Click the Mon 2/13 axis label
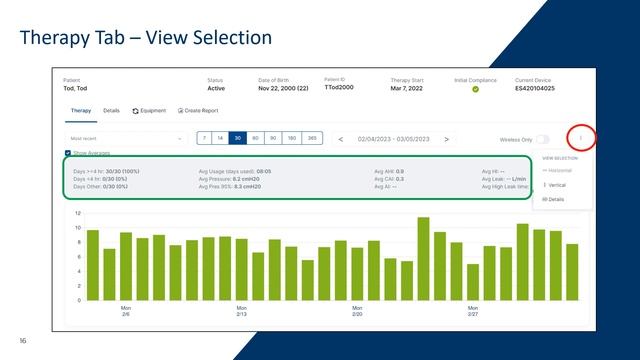 click(x=241, y=311)
